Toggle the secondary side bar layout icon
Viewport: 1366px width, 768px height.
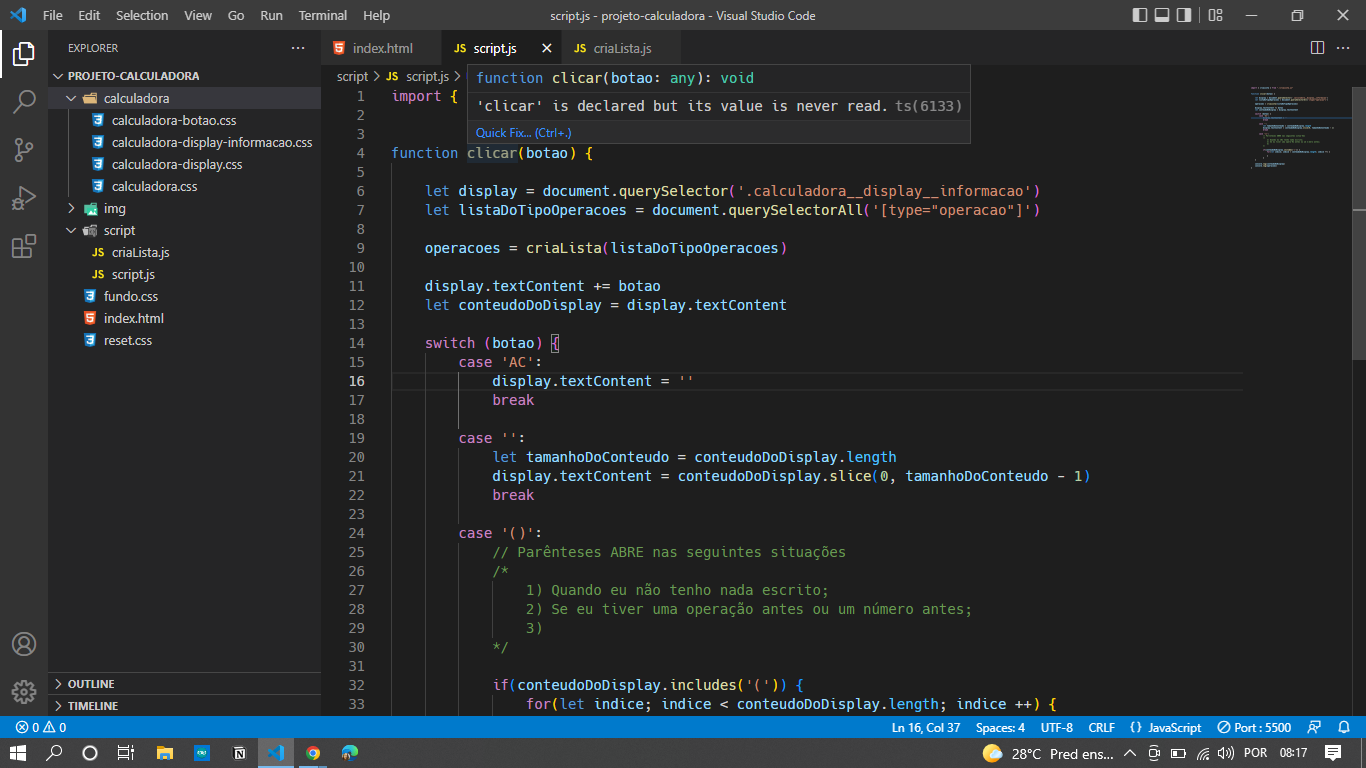[1184, 15]
